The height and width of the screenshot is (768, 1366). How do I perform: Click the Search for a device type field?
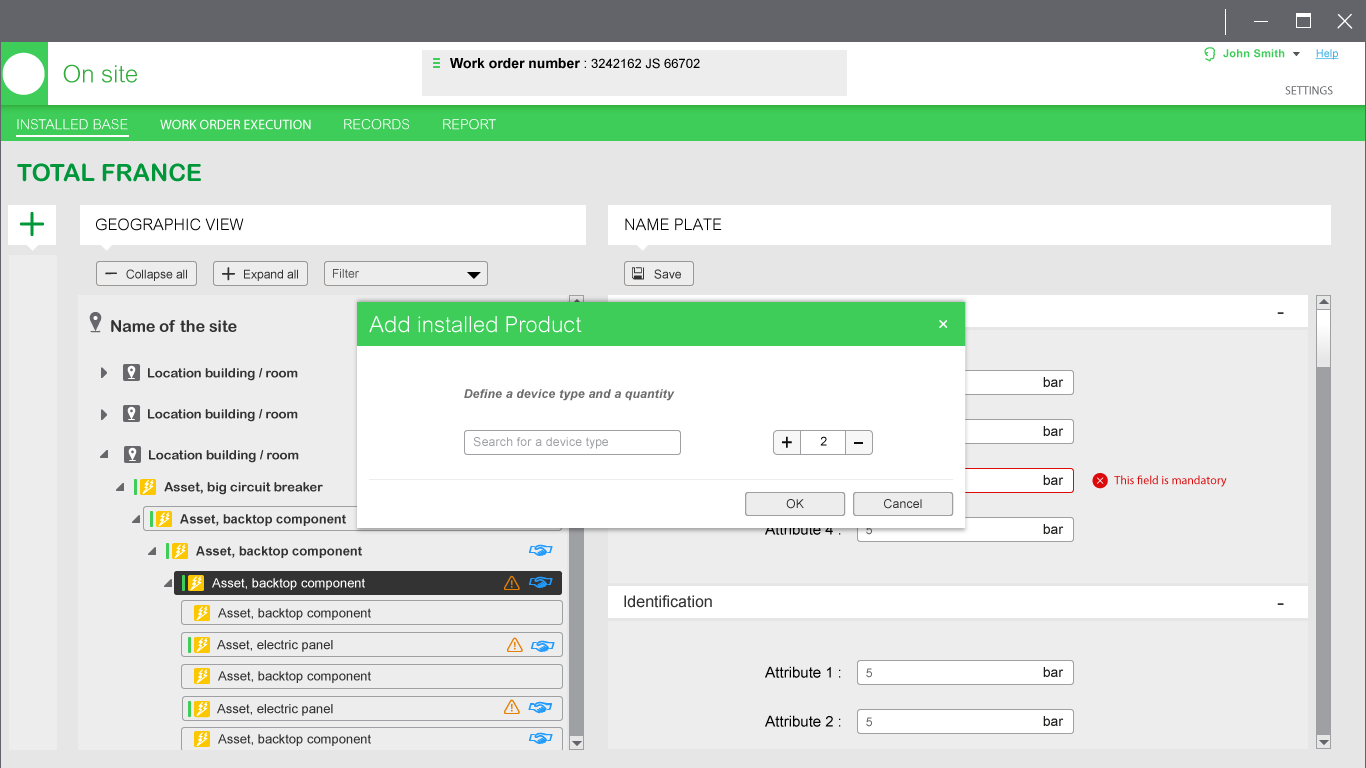coord(572,442)
